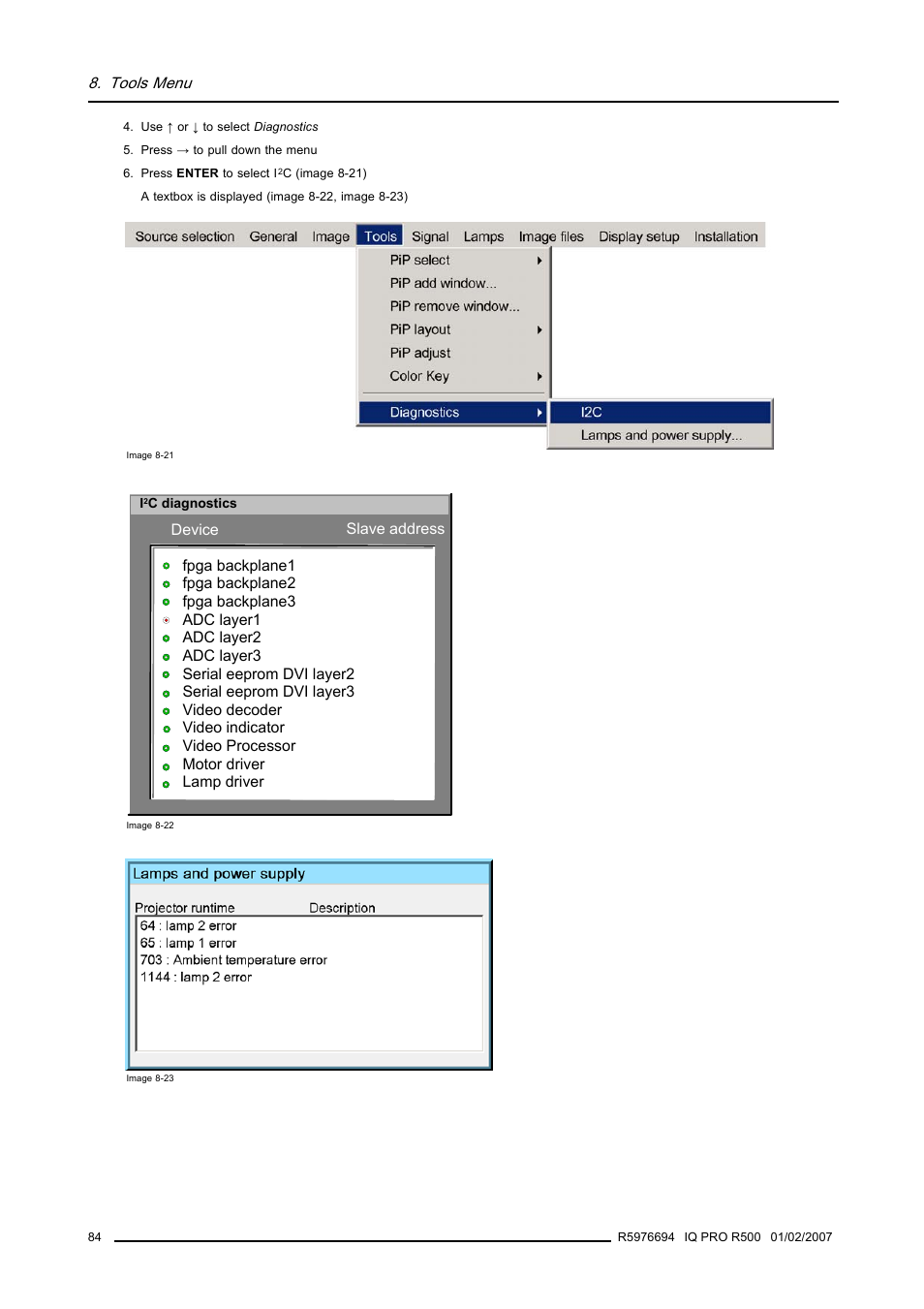This screenshot has width=924, height=1309.
Task: Select the 'Lamp driver' row
Action: (223, 782)
